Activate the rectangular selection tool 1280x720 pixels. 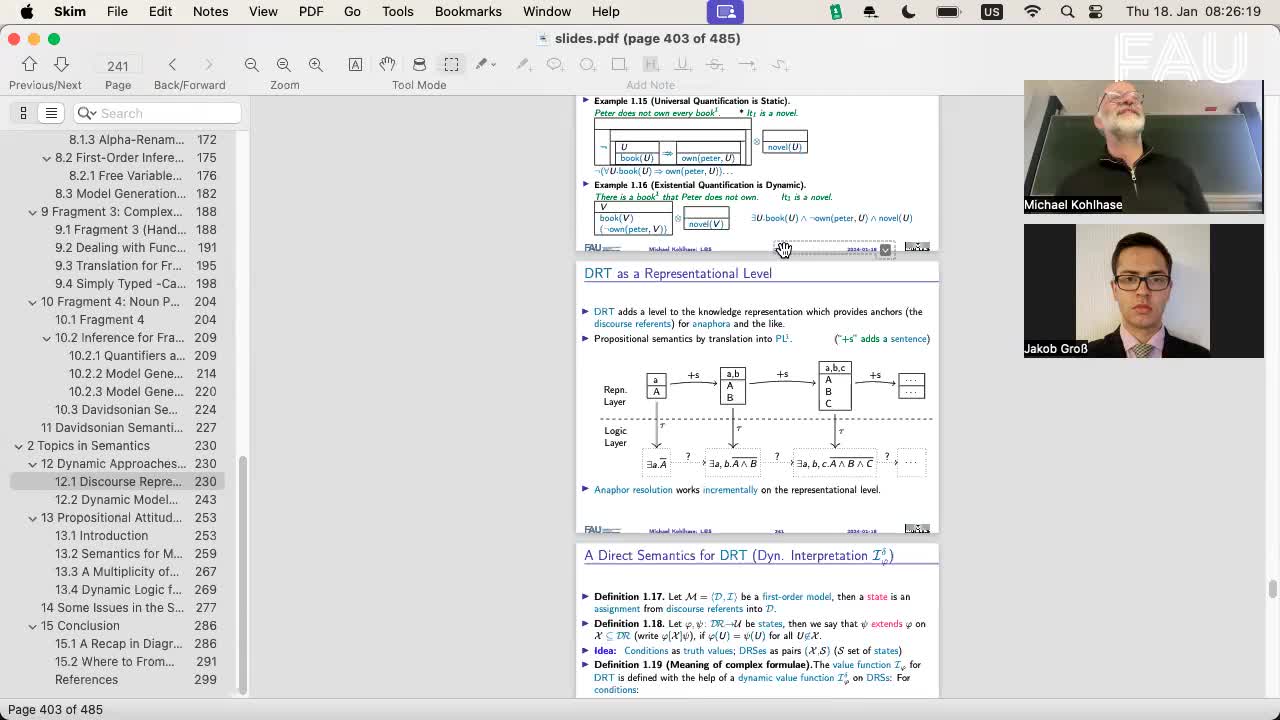point(451,64)
